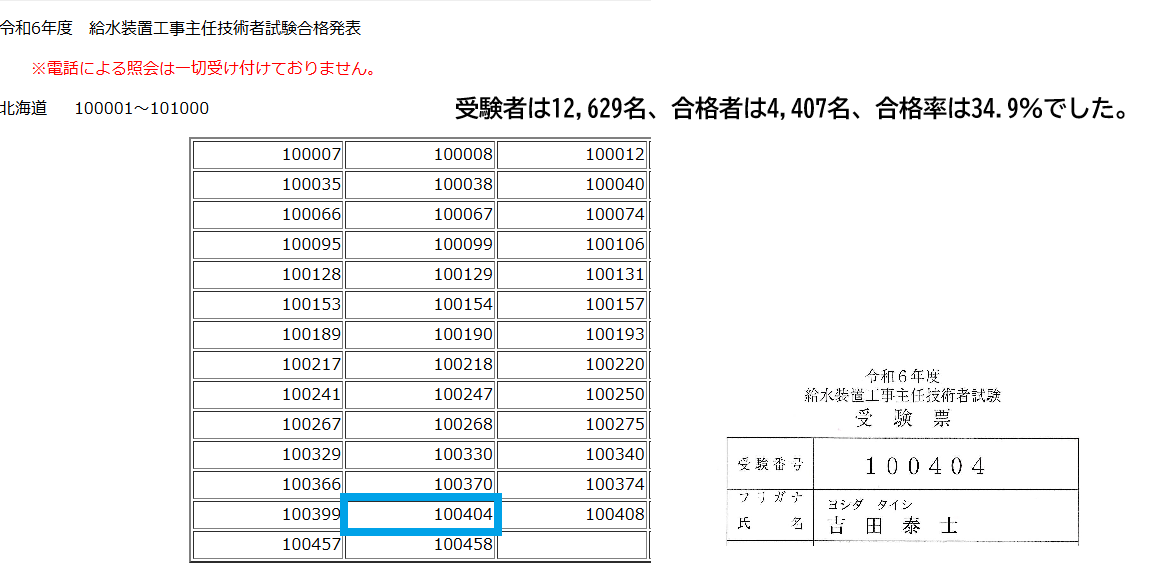Click the table cell 100404
This screenshot has width=1164, height=565.
pyautogui.click(x=420, y=514)
